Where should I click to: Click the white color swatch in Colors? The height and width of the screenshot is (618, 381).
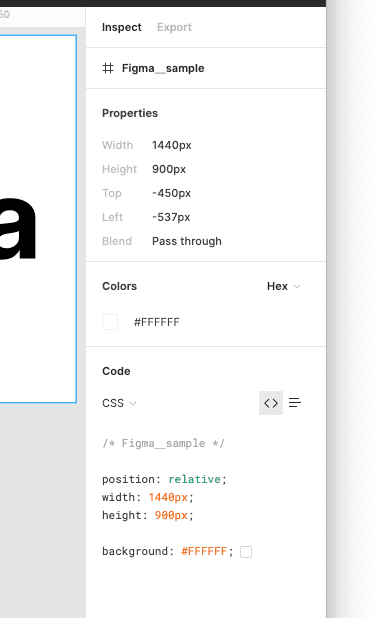tap(110, 322)
